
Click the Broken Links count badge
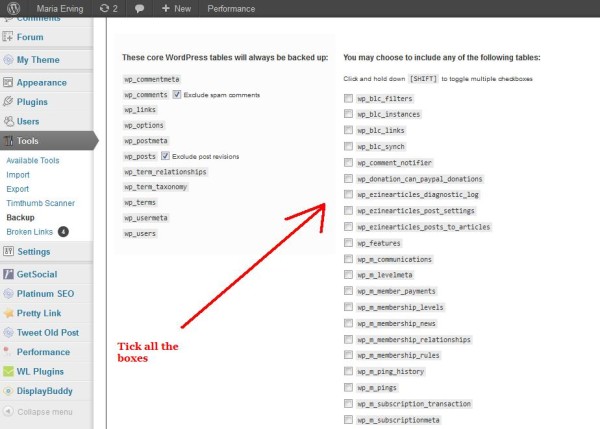pos(63,232)
